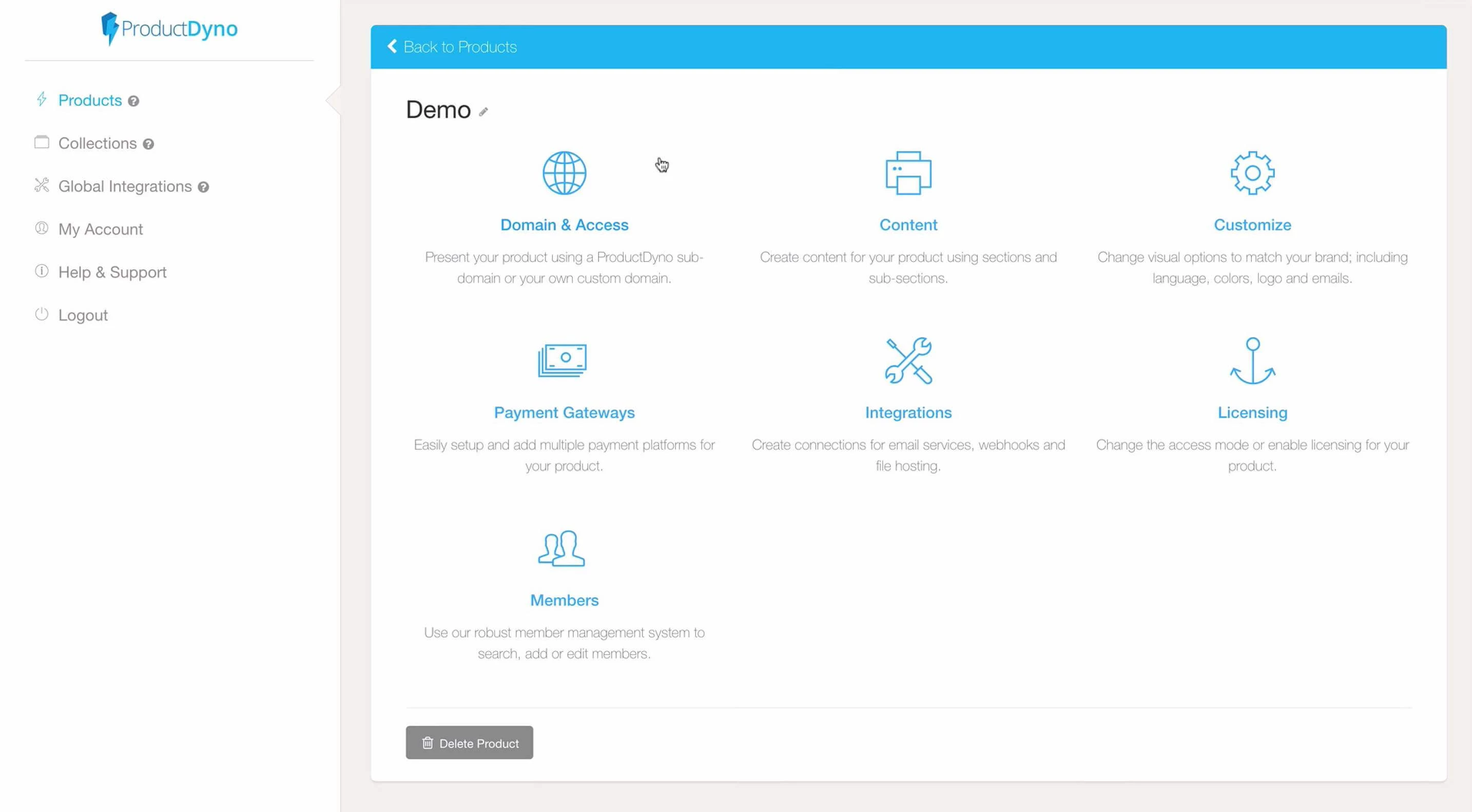Click the gear Customize icon
Image resolution: width=1472 pixels, height=812 pixels.
click(x=1252, y=173)
